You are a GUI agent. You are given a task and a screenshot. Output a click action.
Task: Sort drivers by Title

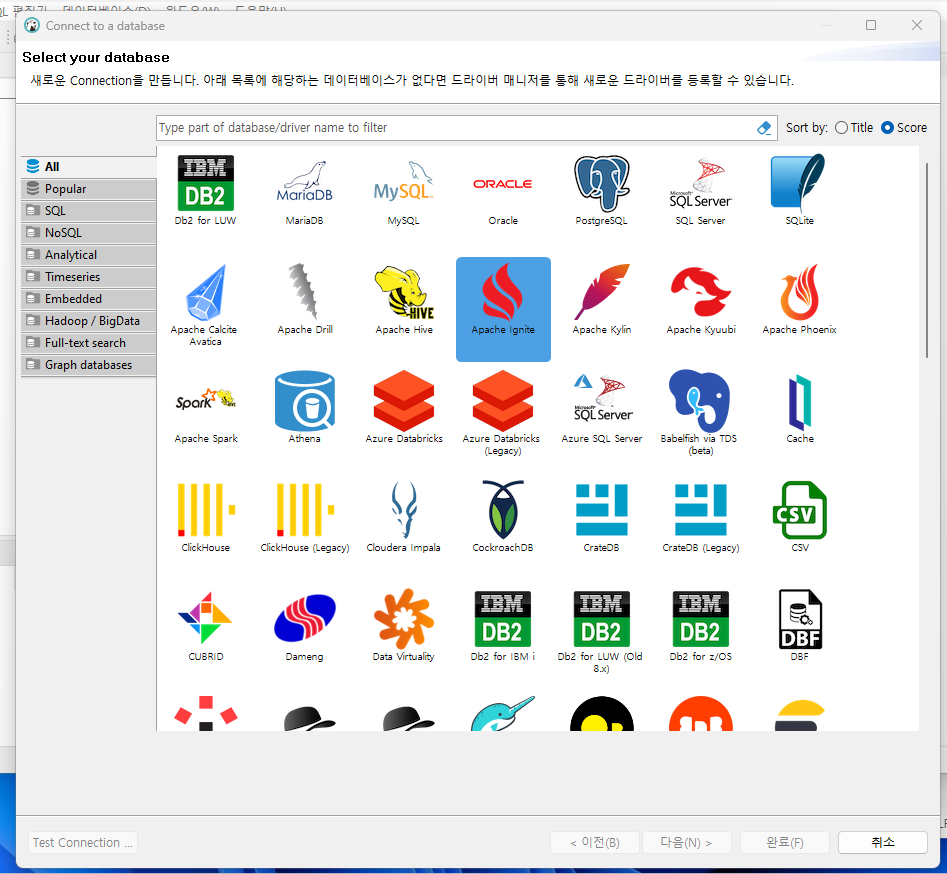(854, 127)
